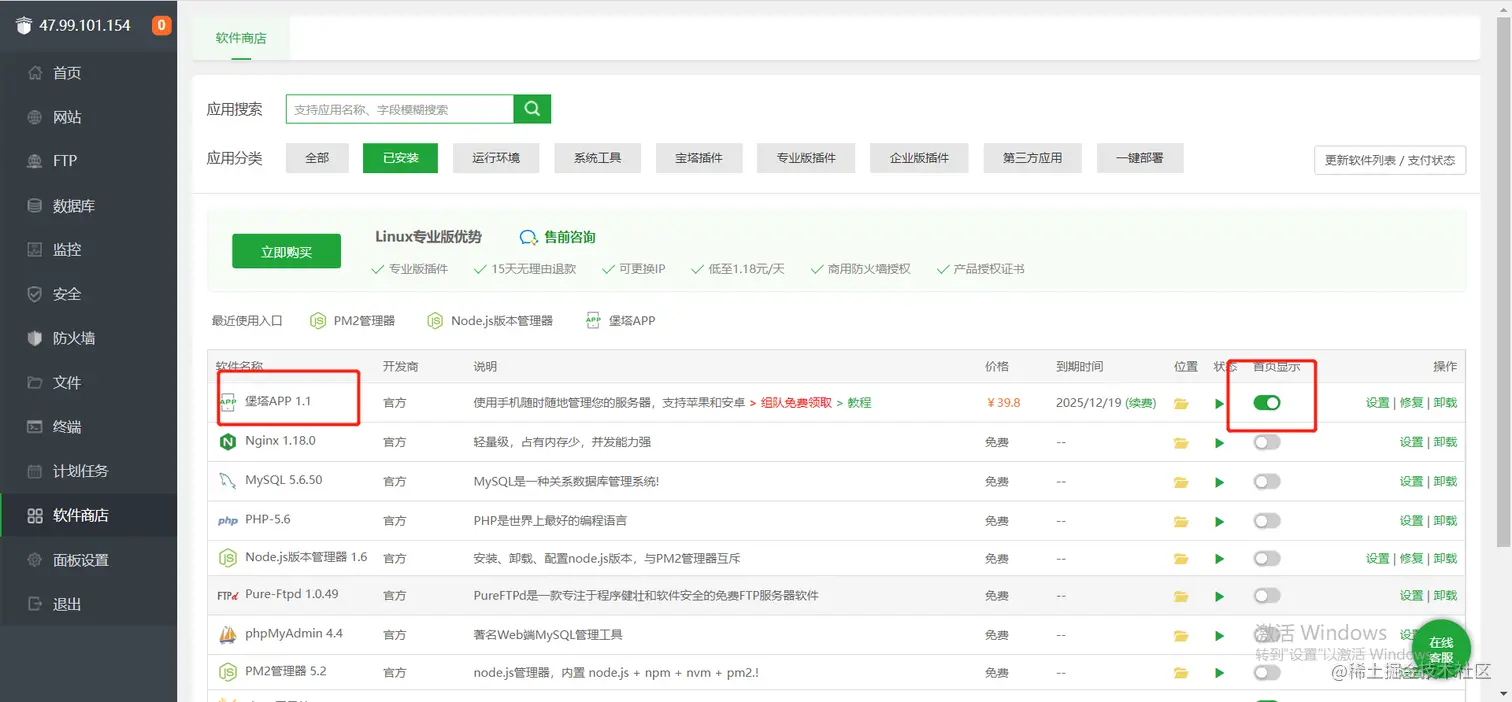This screenshot has width=1512, height=702.
Task: Select the 软件商店 tab at top
Action: [241, 38]
